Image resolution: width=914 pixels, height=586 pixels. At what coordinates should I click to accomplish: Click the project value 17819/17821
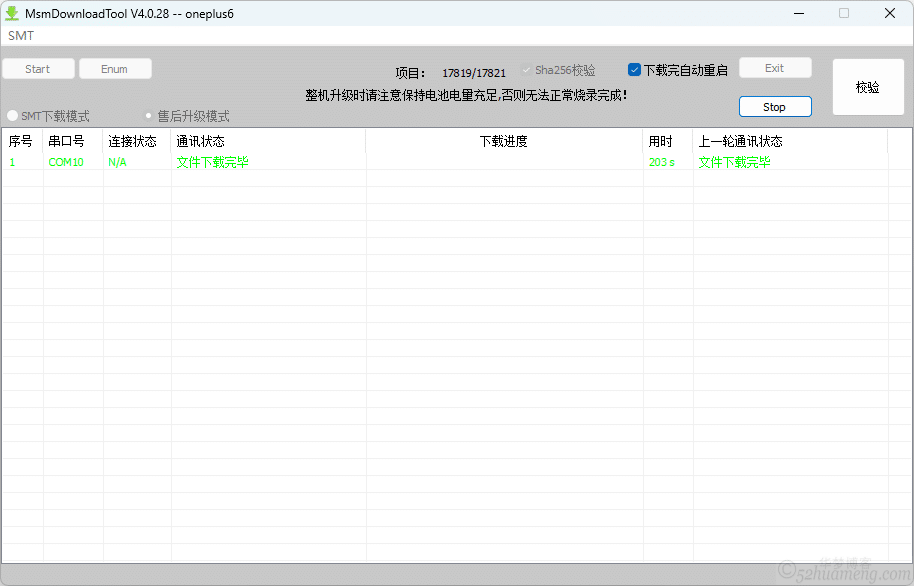(474, 73)
